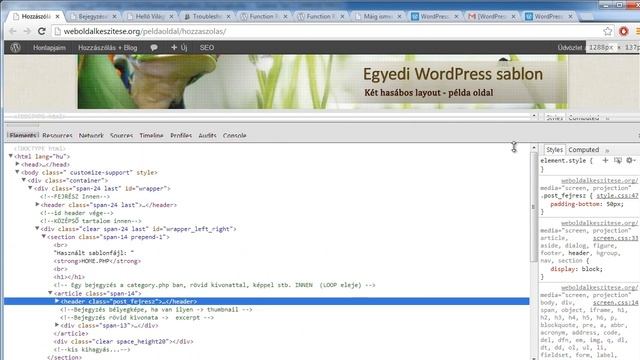Close the Troublesh browser tab
The image size is (640, 360).
point(228,17)
